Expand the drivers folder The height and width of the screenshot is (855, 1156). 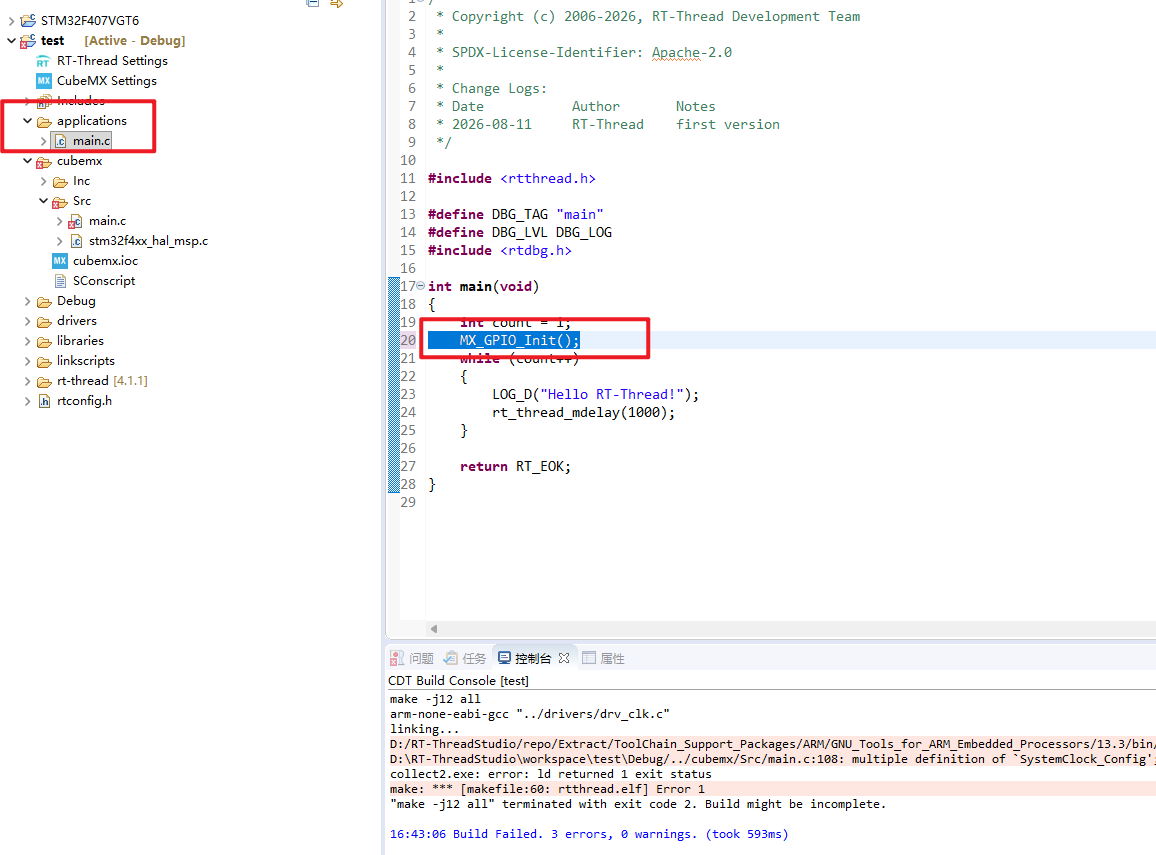(x=27, y=321)
